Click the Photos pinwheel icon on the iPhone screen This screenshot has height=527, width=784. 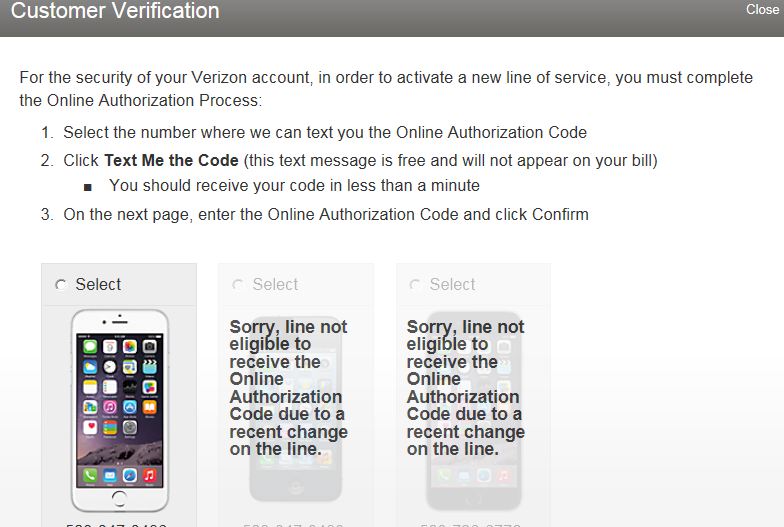coord(130,346)
